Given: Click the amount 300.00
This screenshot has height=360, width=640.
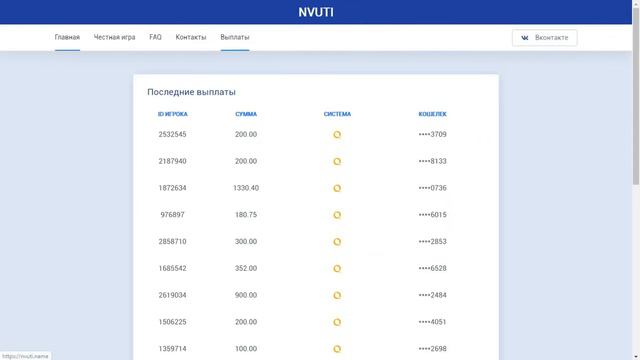Looking at the screenshot, I should (x=246, y=242).
